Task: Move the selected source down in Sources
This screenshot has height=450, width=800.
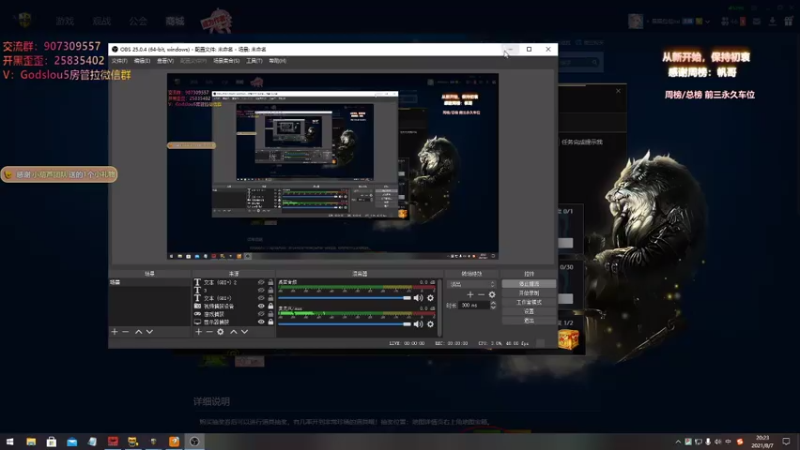Action: [x=245, y=332]
